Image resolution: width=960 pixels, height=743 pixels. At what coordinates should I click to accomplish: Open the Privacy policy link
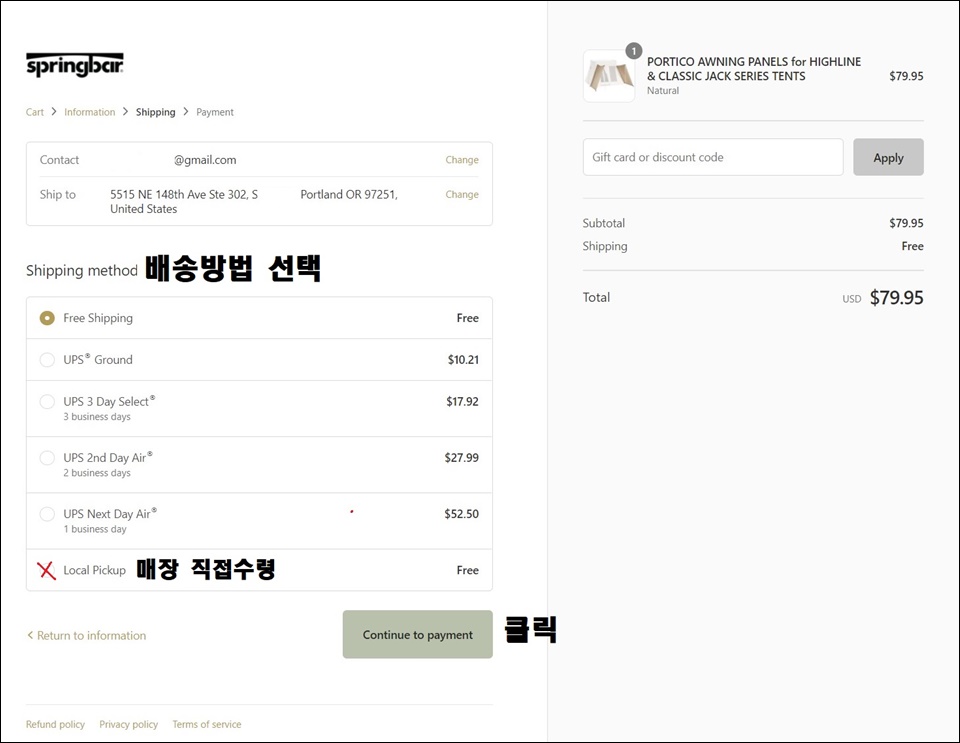(129, 724)
